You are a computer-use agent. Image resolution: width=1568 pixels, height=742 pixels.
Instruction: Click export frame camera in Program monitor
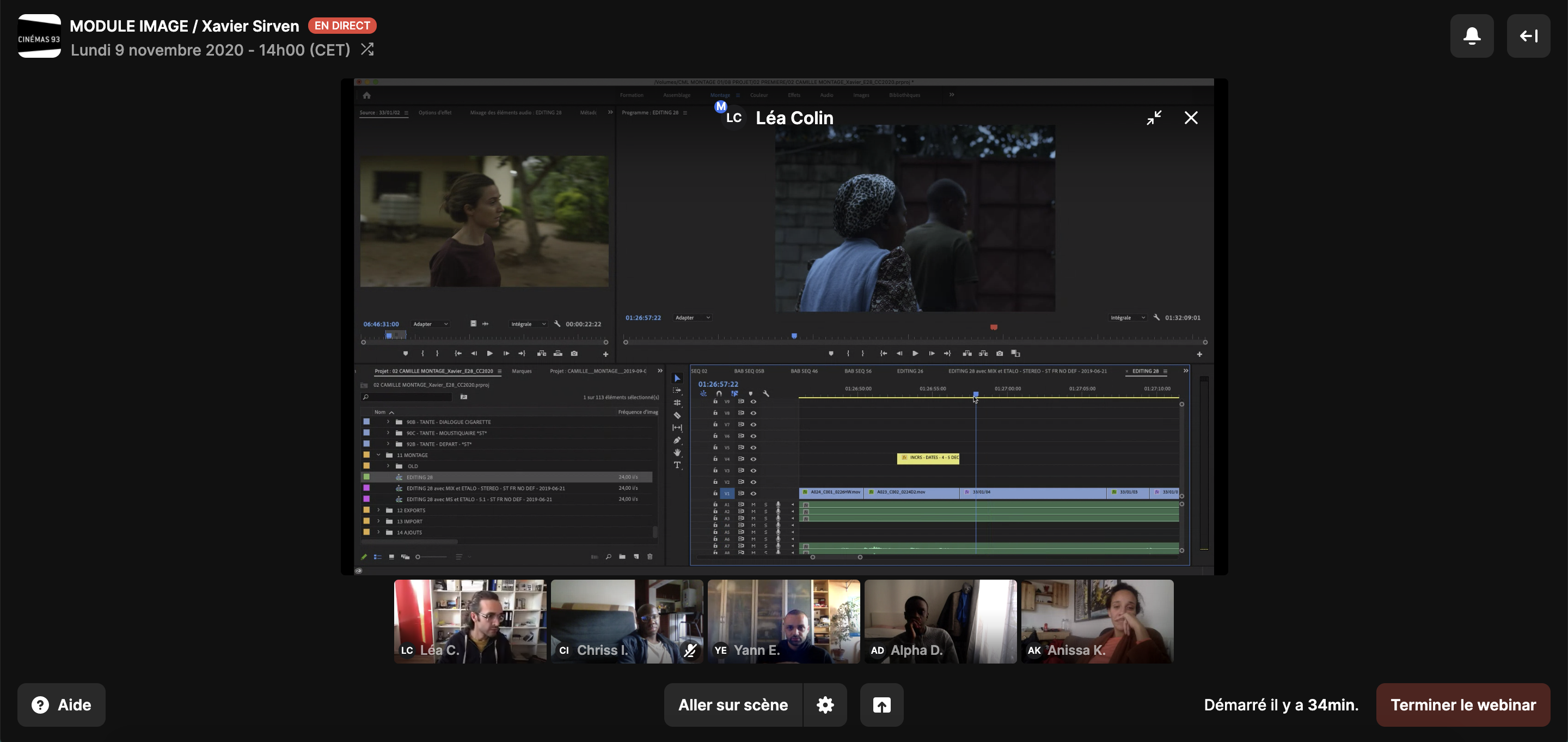pyautogui.click(x=1000, y=354)
